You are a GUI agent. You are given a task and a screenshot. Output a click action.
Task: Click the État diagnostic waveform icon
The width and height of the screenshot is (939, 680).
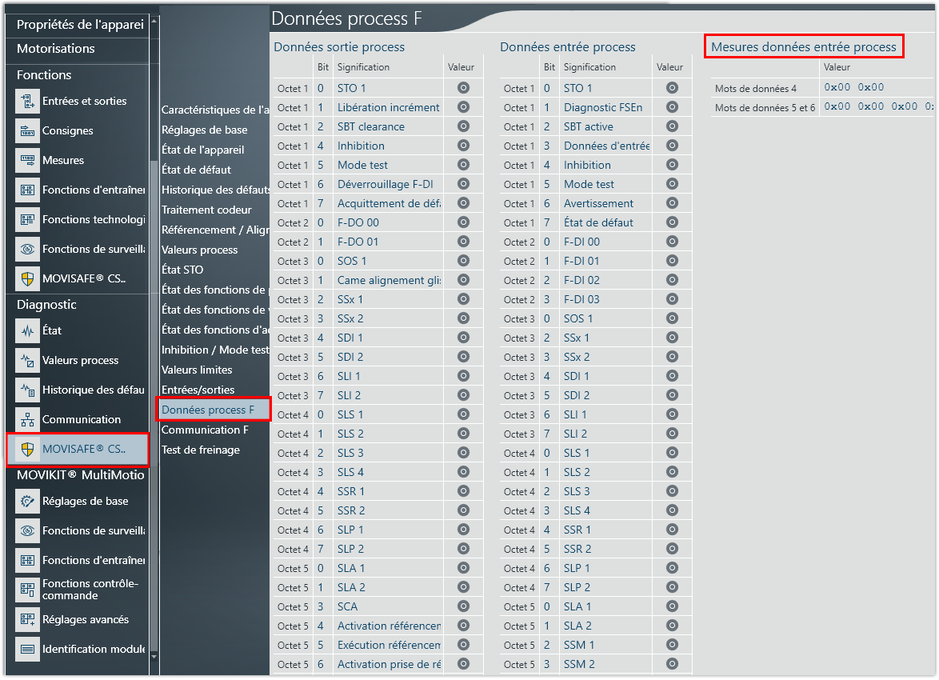click(27, 330)
